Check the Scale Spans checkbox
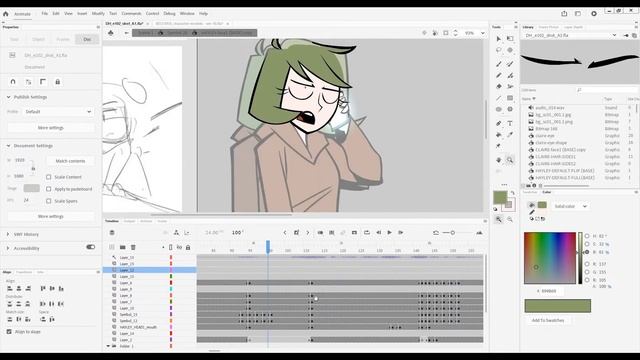This screenshot has width=640, height=360. 49,201
